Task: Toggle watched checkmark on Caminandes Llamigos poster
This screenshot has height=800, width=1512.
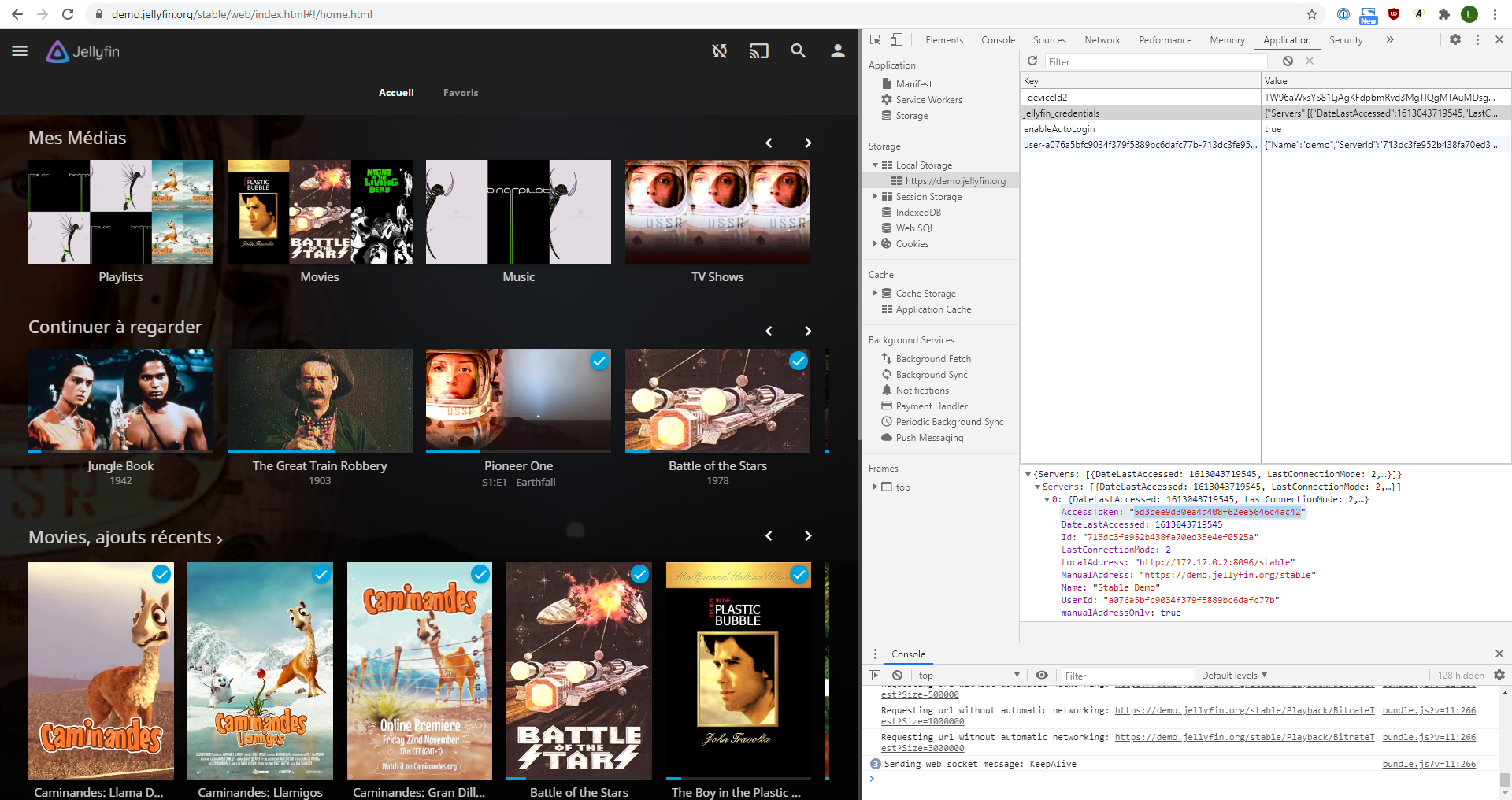Action: coord(321,575)
